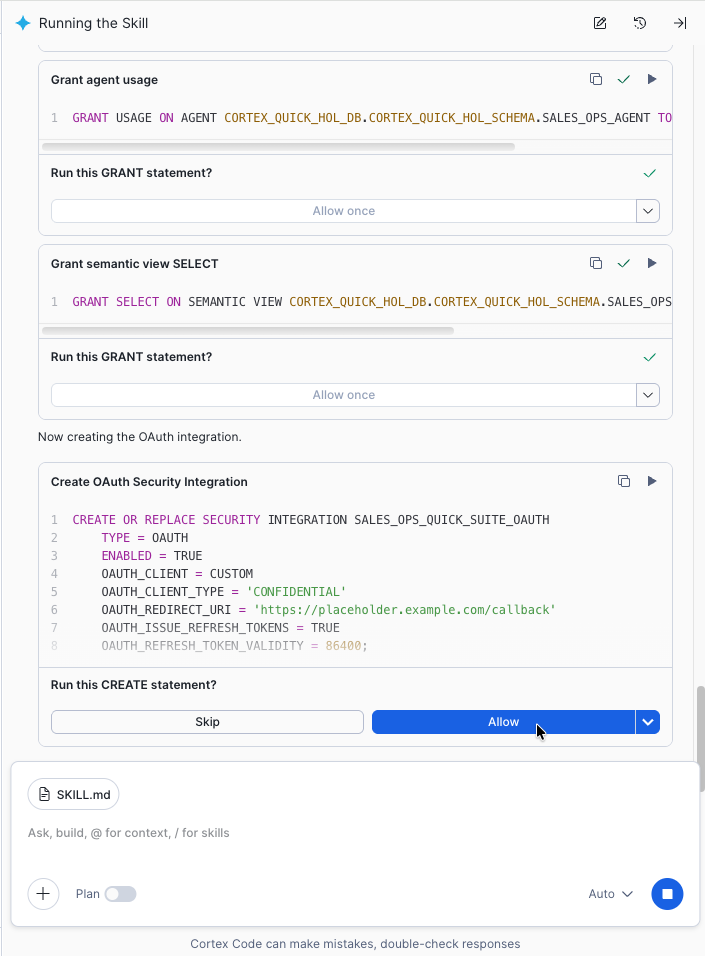The height and width of the screenshot is (956, 705).
Task: Click the new chat compose icon
Action: pyautogui.click(x=600, y=23)
